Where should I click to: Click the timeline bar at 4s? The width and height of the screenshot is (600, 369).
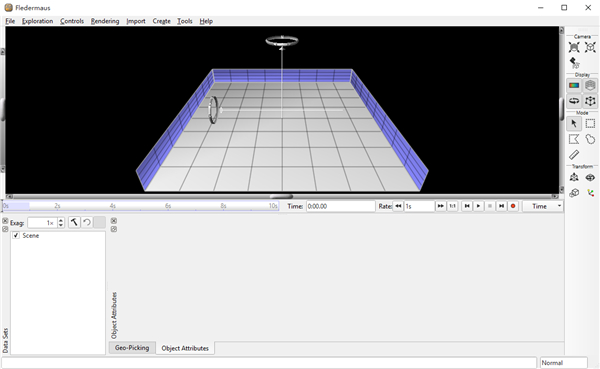pyautogui.click(x=112, y=206)
